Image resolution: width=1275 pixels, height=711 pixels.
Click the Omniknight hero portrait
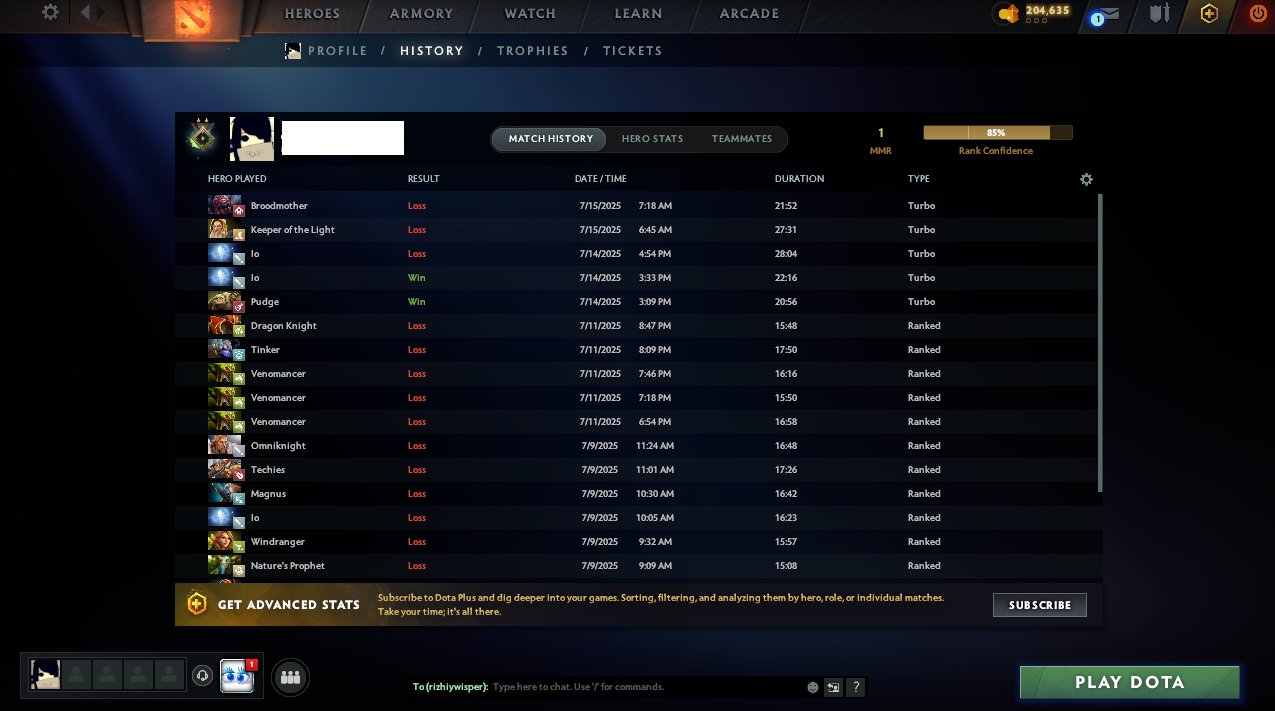[x=225, y=445]
